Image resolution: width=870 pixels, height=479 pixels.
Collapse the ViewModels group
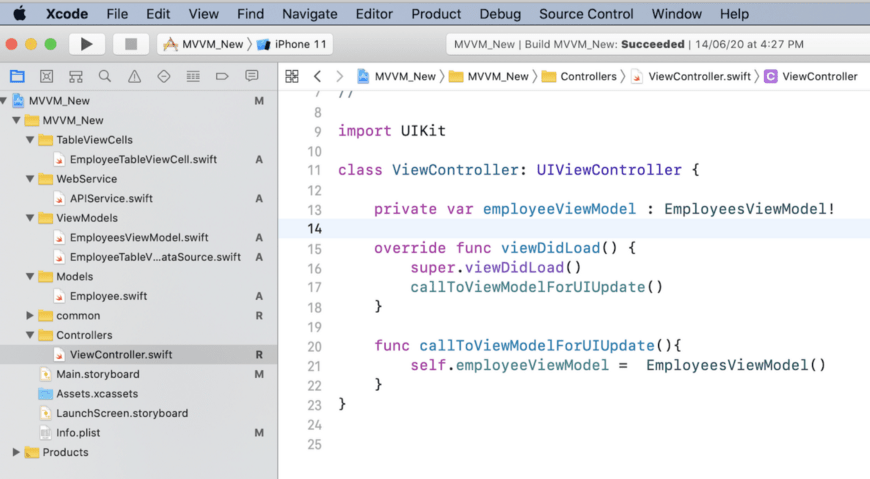30,218
